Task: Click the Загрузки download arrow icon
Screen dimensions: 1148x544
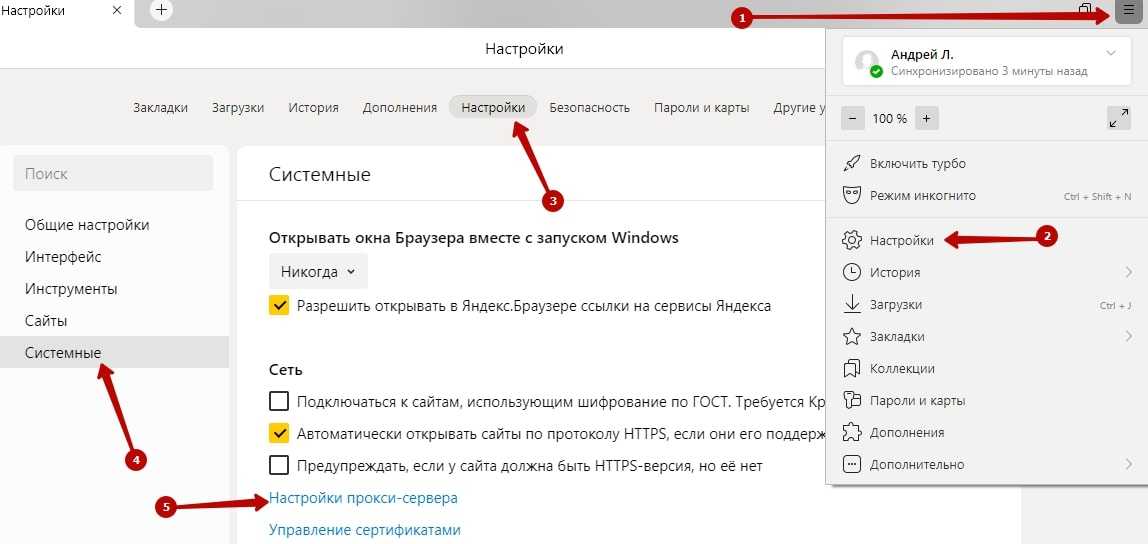Action: (851, 305)
